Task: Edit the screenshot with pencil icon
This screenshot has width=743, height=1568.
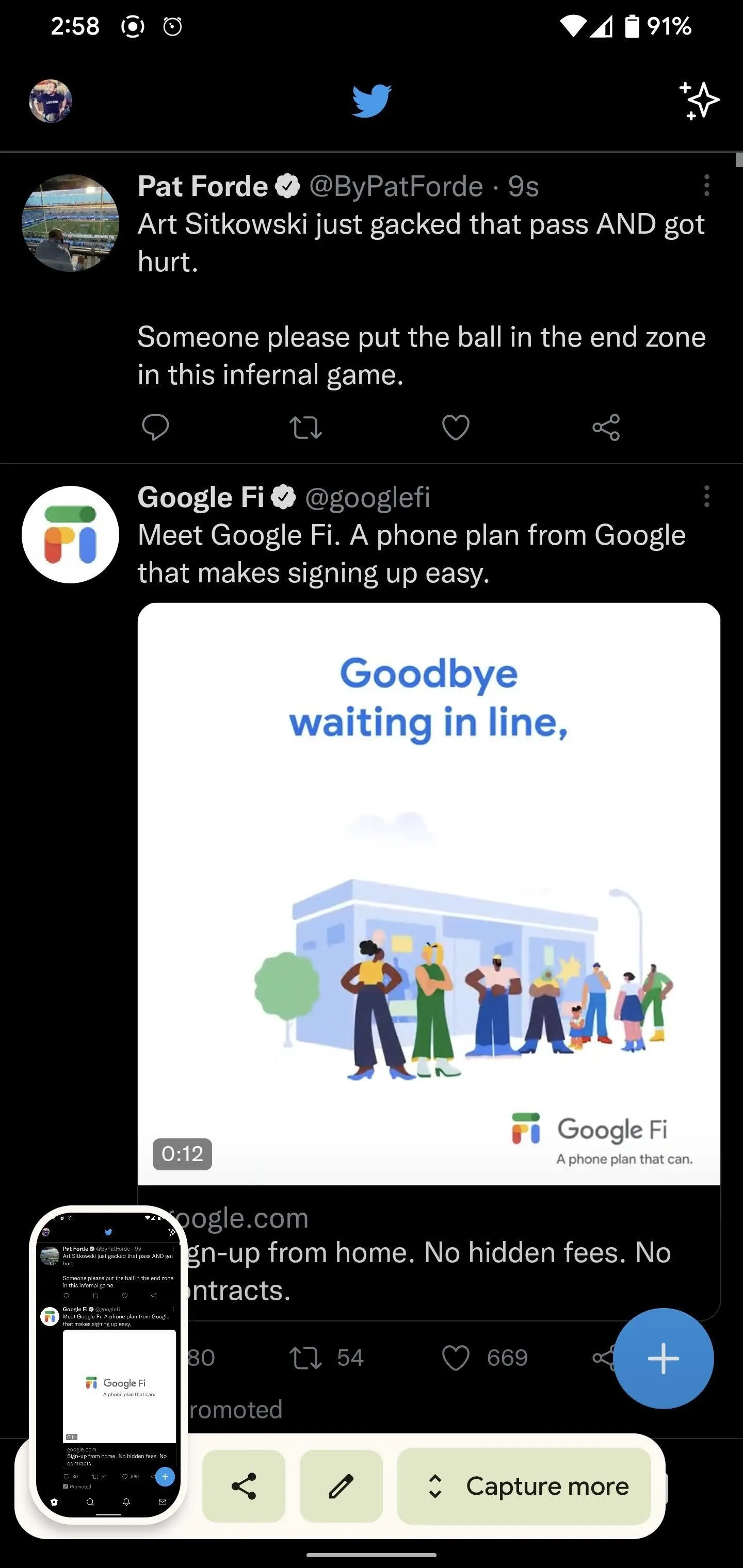Action: [x=341, y=1486]
